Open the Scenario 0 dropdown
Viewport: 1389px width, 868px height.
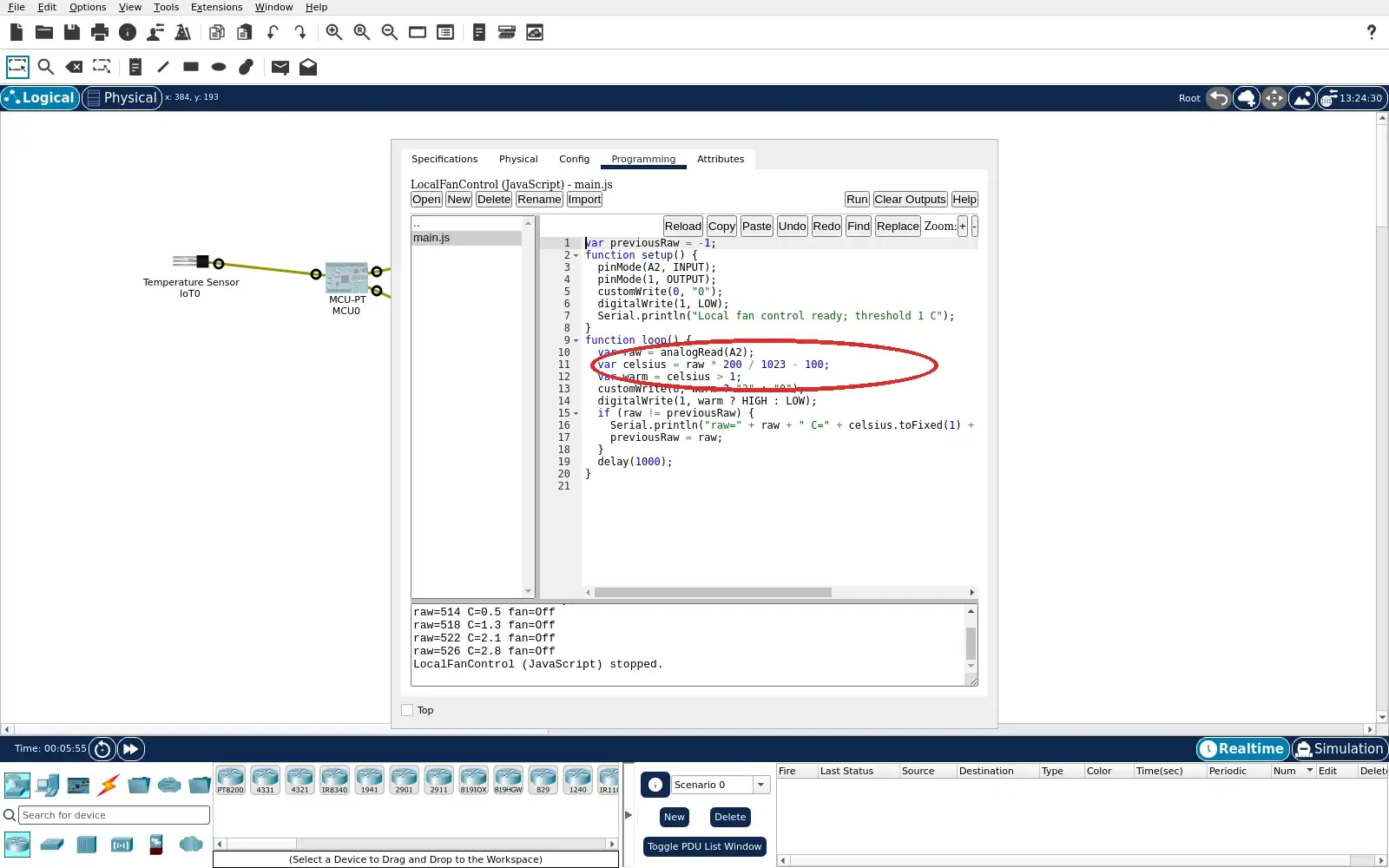[x=761, y=785]
